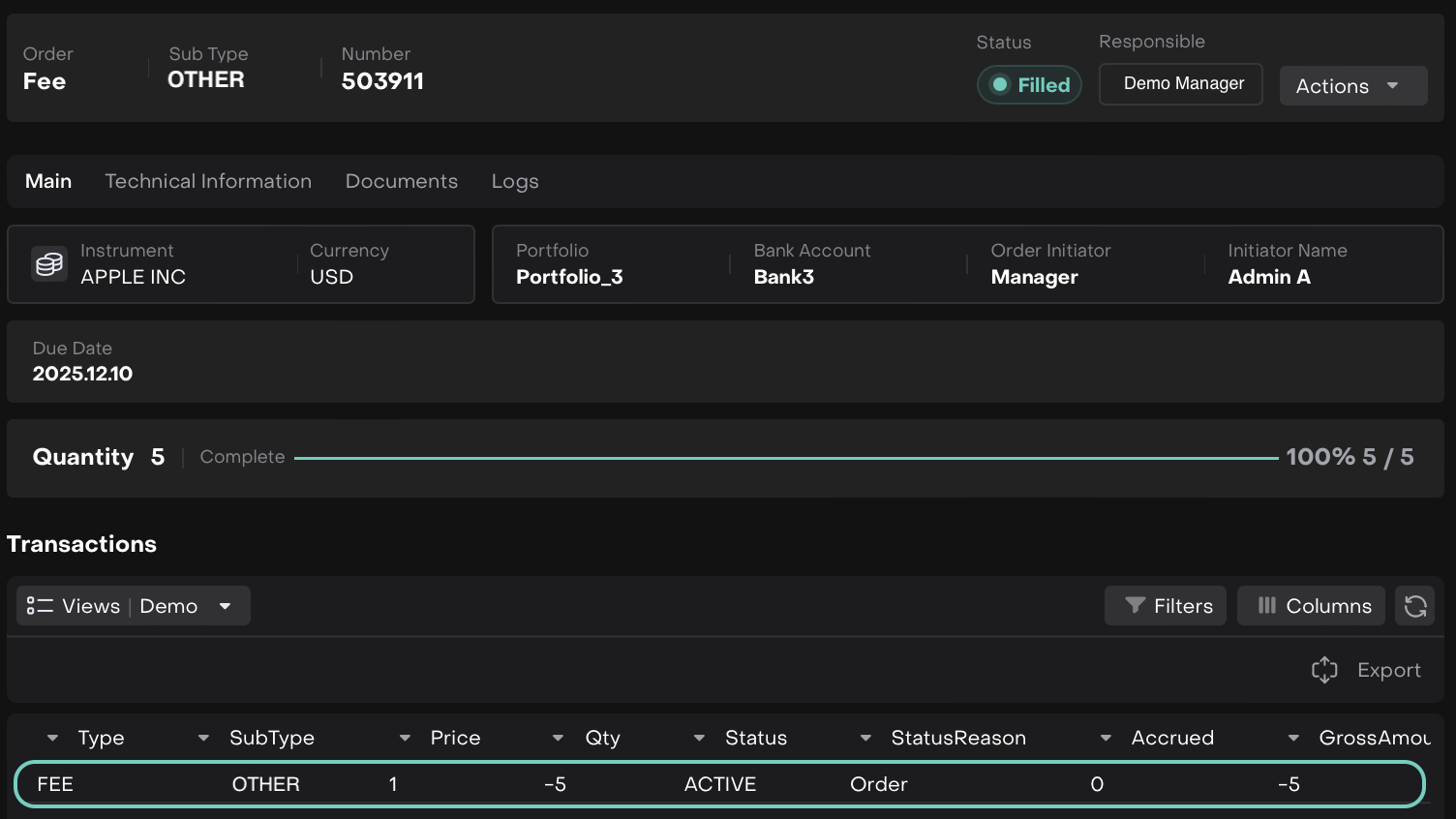This screenshot has height=819, width=1456.
Task: Switch to the Technical Information tab
Action: [208, 181]
